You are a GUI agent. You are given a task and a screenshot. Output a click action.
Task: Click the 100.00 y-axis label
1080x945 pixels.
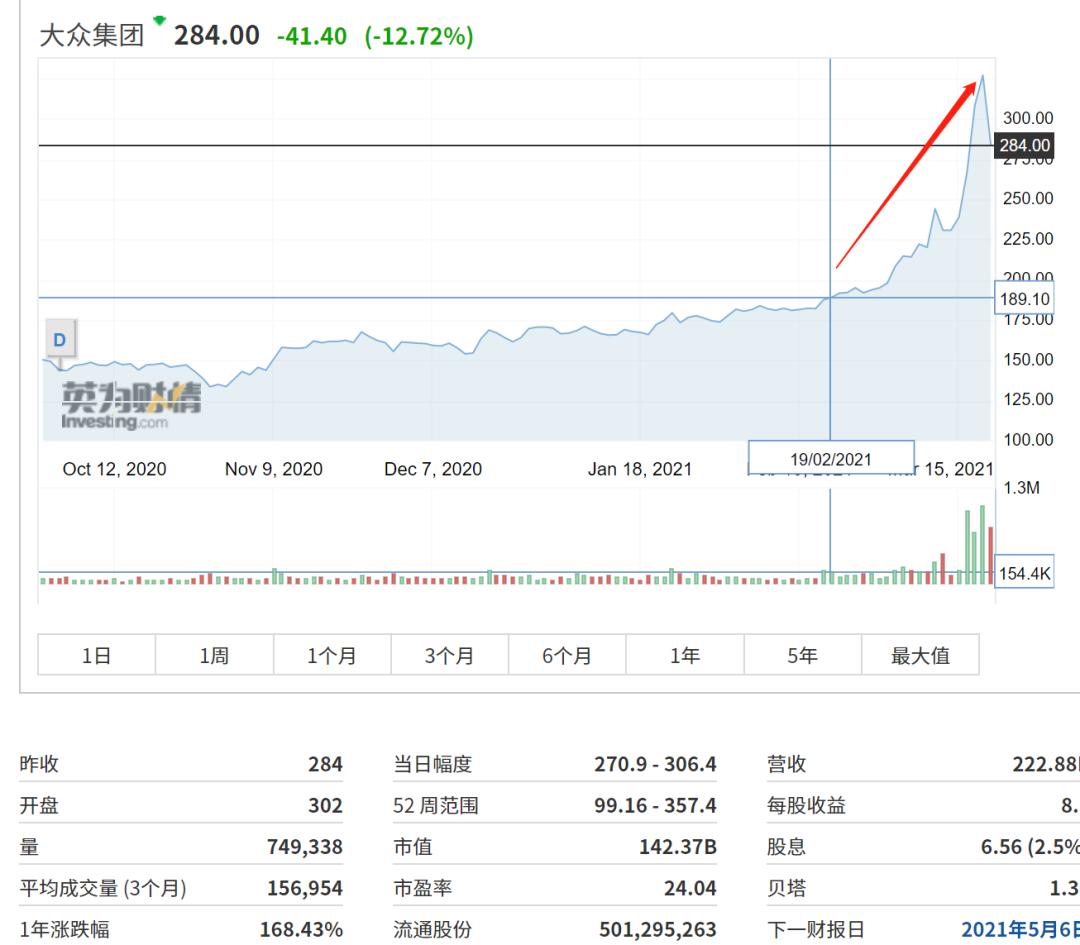[x=1028, y=439]
